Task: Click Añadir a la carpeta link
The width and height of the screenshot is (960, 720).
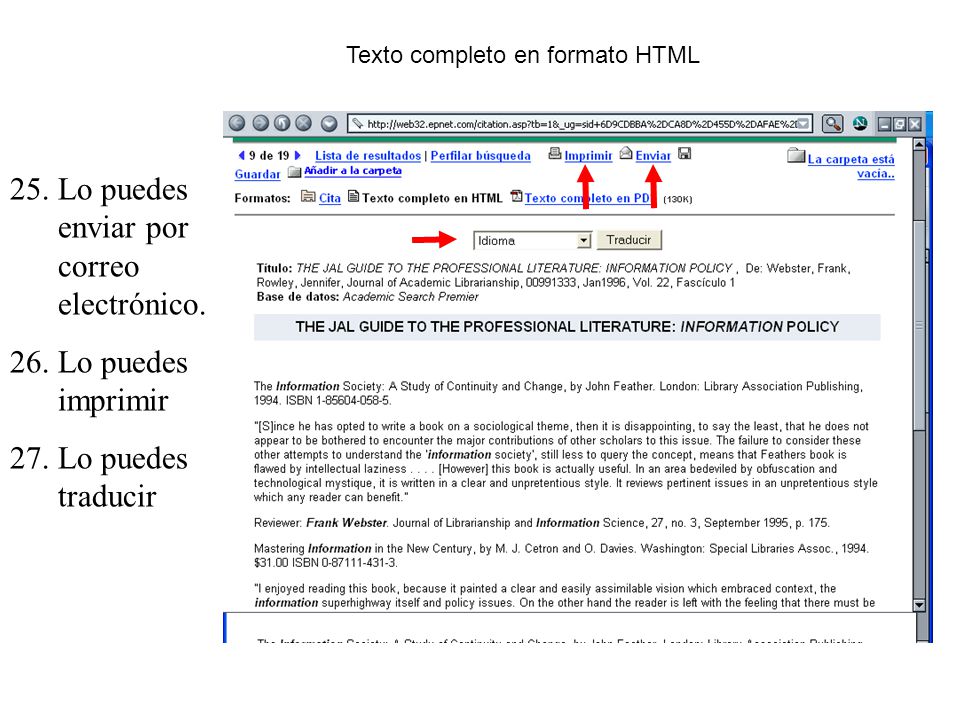Action: 353,171
